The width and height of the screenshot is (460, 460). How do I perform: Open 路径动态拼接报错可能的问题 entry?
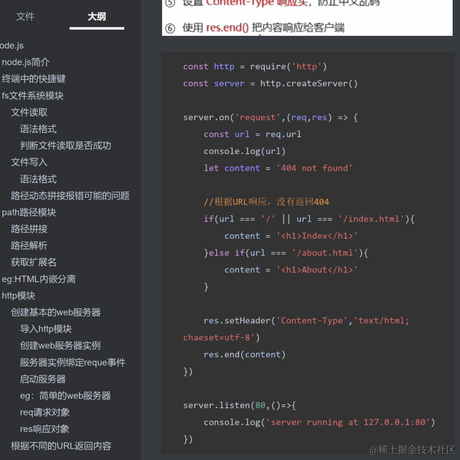70,196
